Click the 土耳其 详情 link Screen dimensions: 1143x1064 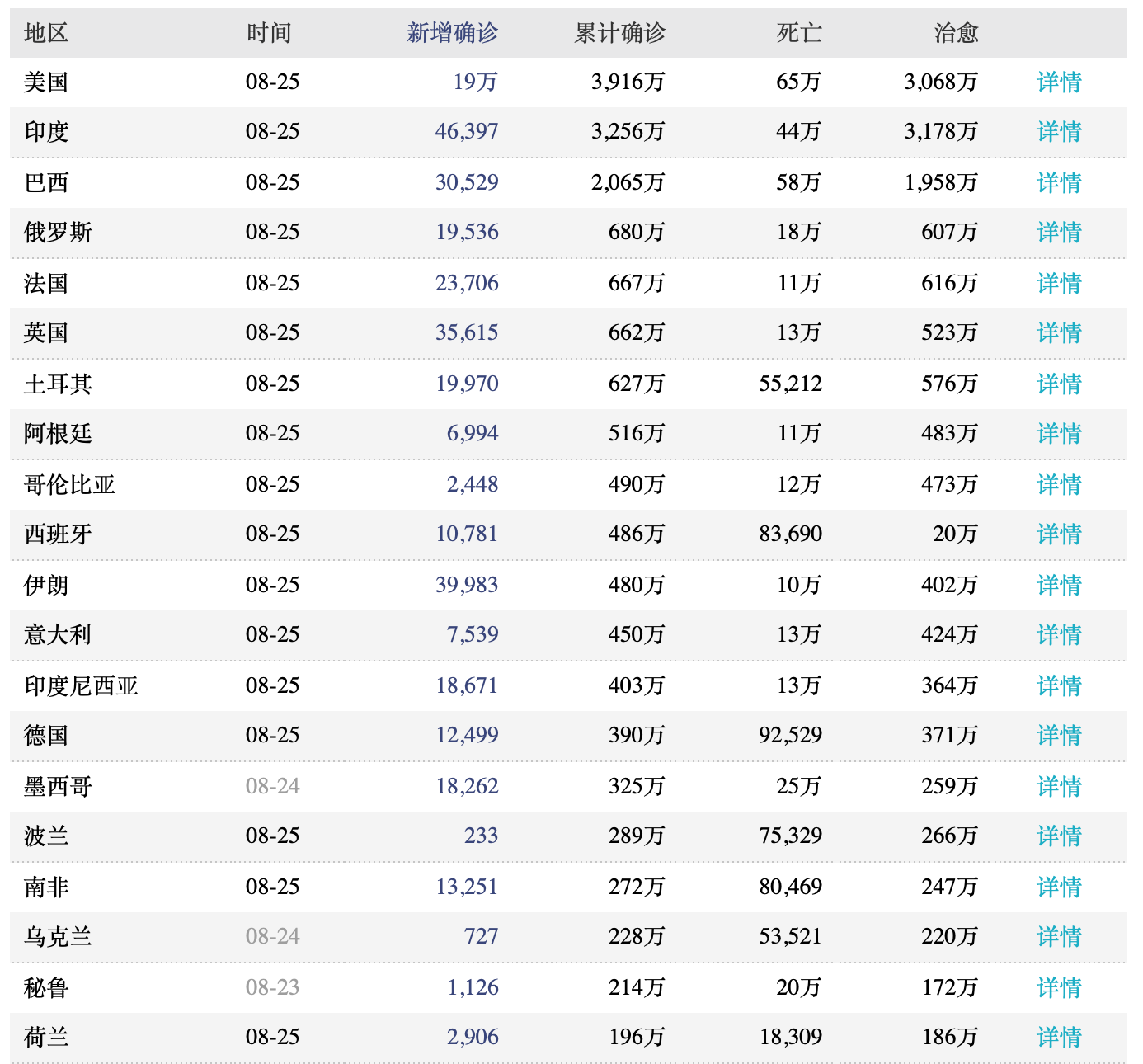coord(1058,384)
